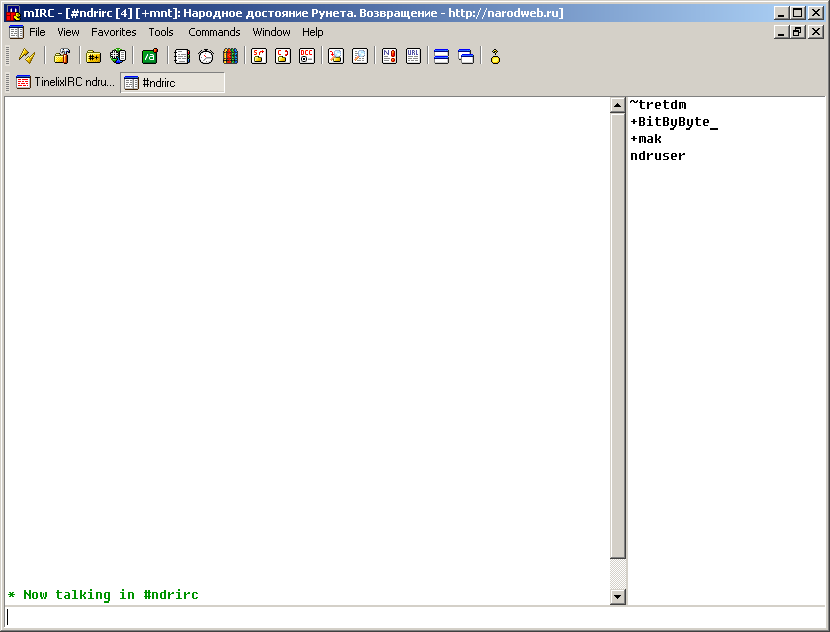Open mIRC Options from the toolbar
The width and height of the screenshot is (830, 632).
tap(62, 57)
